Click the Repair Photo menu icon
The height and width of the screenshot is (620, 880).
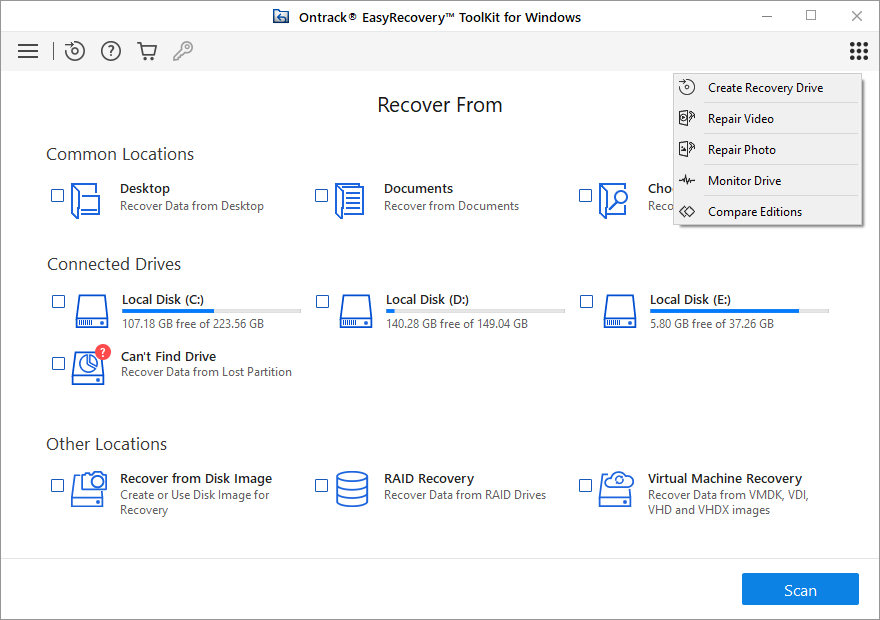coord(687,149)
